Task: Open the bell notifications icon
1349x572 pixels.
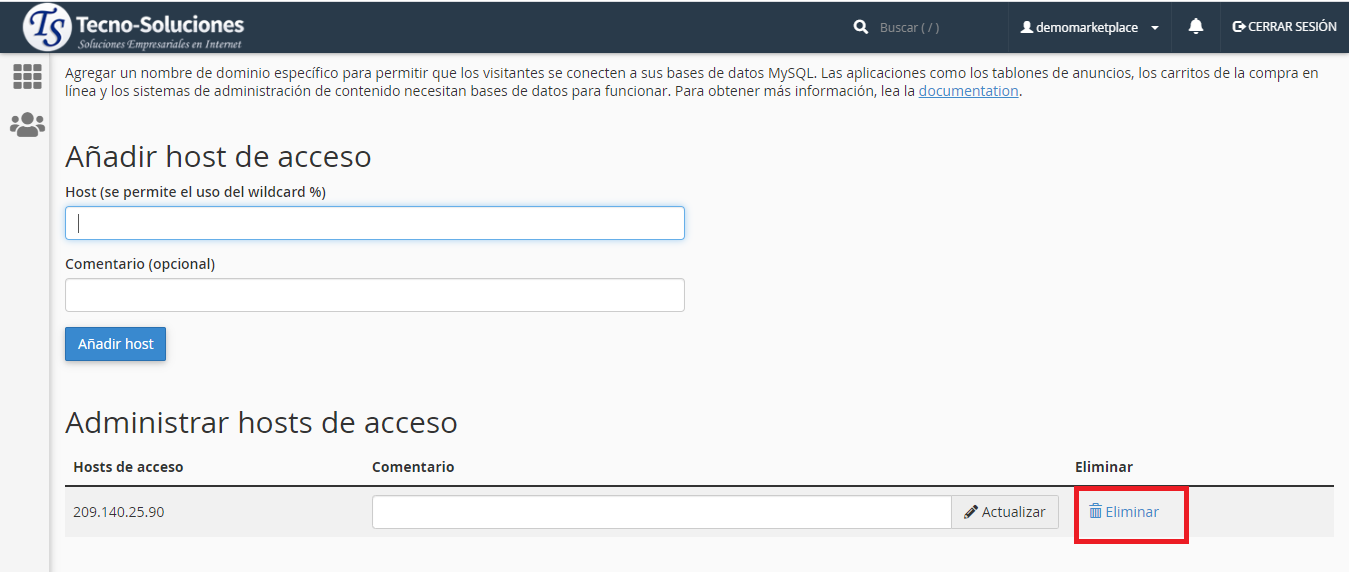Action: click(x=1195, y=27)
